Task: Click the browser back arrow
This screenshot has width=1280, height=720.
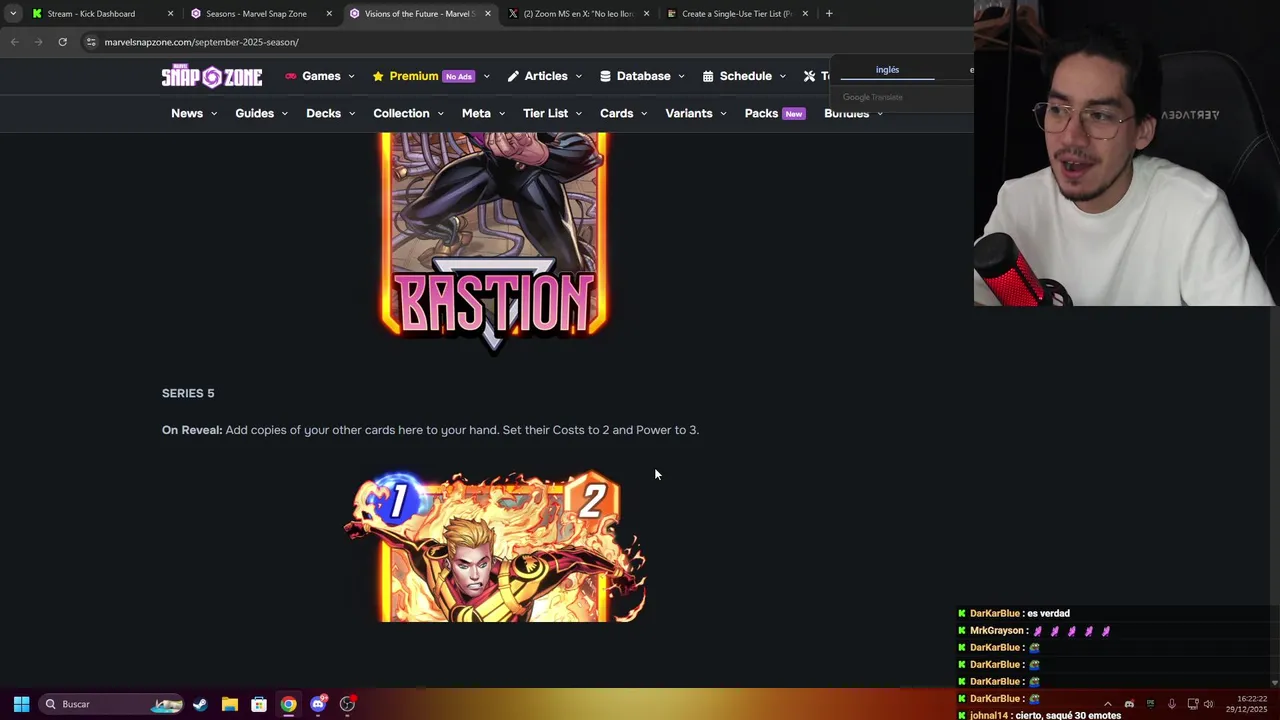Action: 14,42
